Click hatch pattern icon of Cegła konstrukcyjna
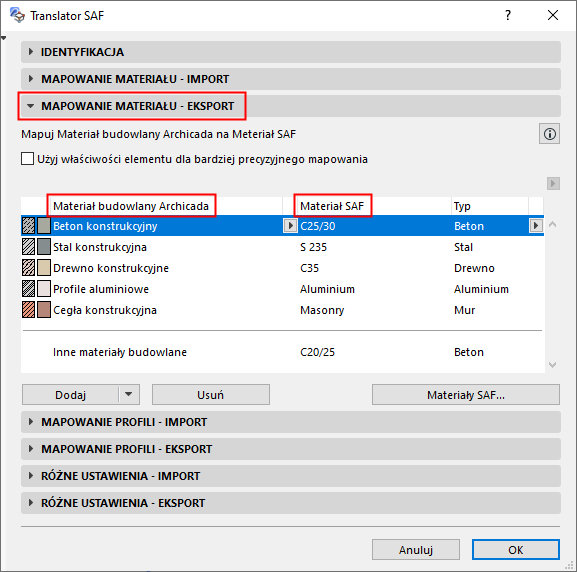Image resolution: width=577 pixels, height=572 pixels. (x=28, y=310)
